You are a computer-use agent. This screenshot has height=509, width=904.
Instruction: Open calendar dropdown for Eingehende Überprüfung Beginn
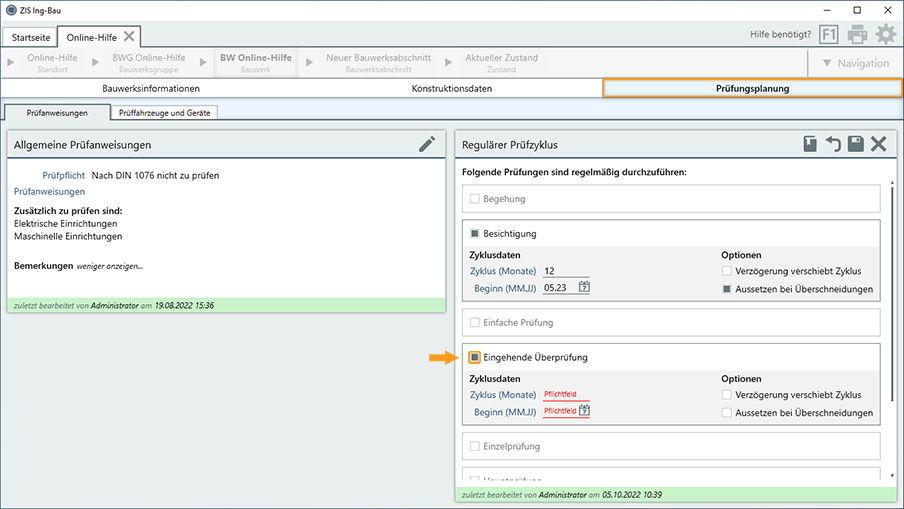[x=584, y=411]
